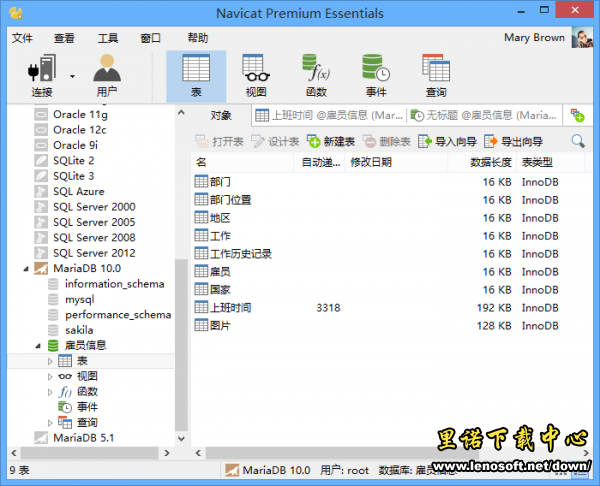Open the 窗口 menu
This screenshot has height=486, width=600.
coord(150,38)
